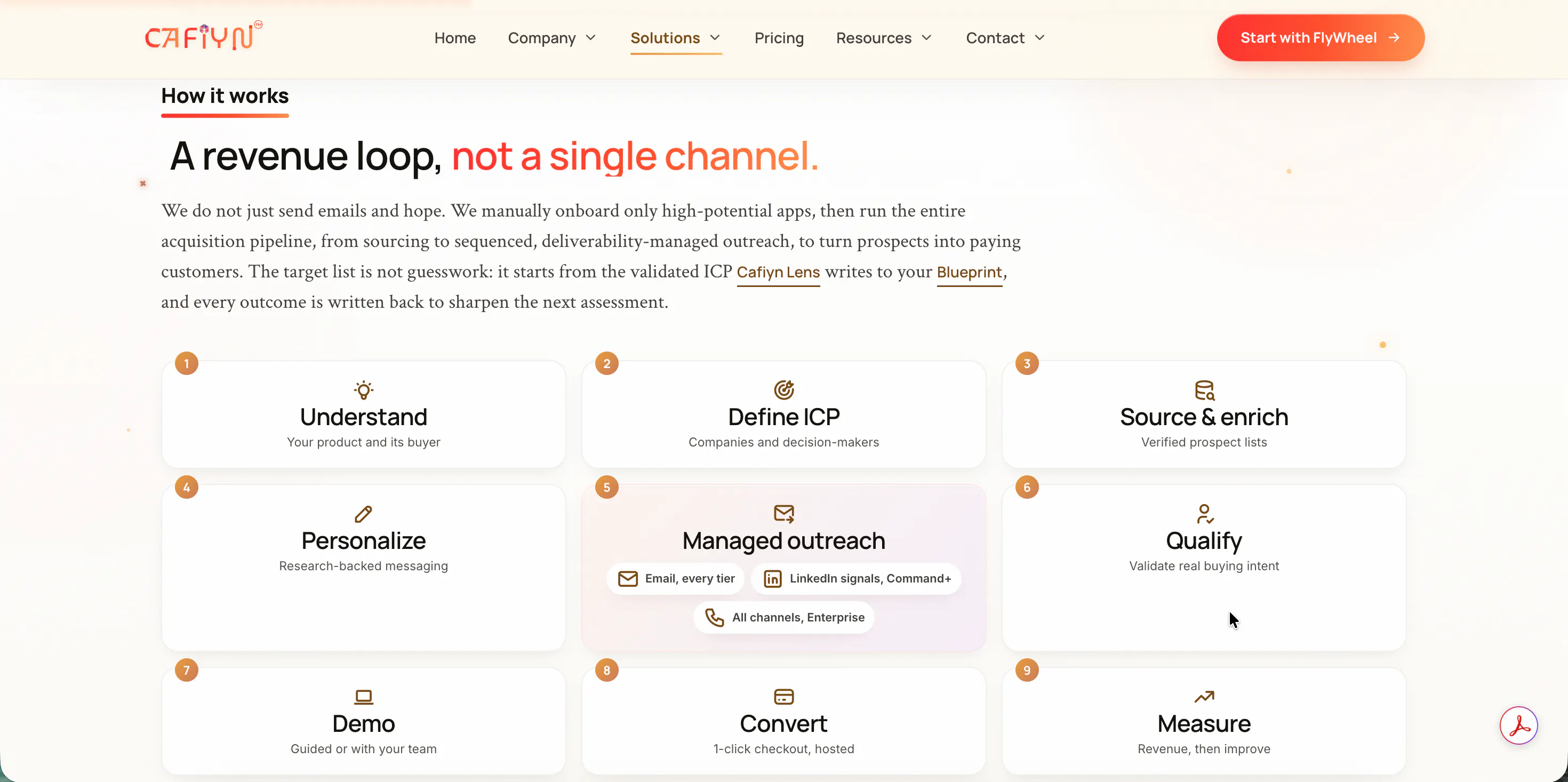The width and height of the screenshot is (1568, 782).
Task: Select the LinkedIn signals, Command+ chip
Action: click(856, 579)
